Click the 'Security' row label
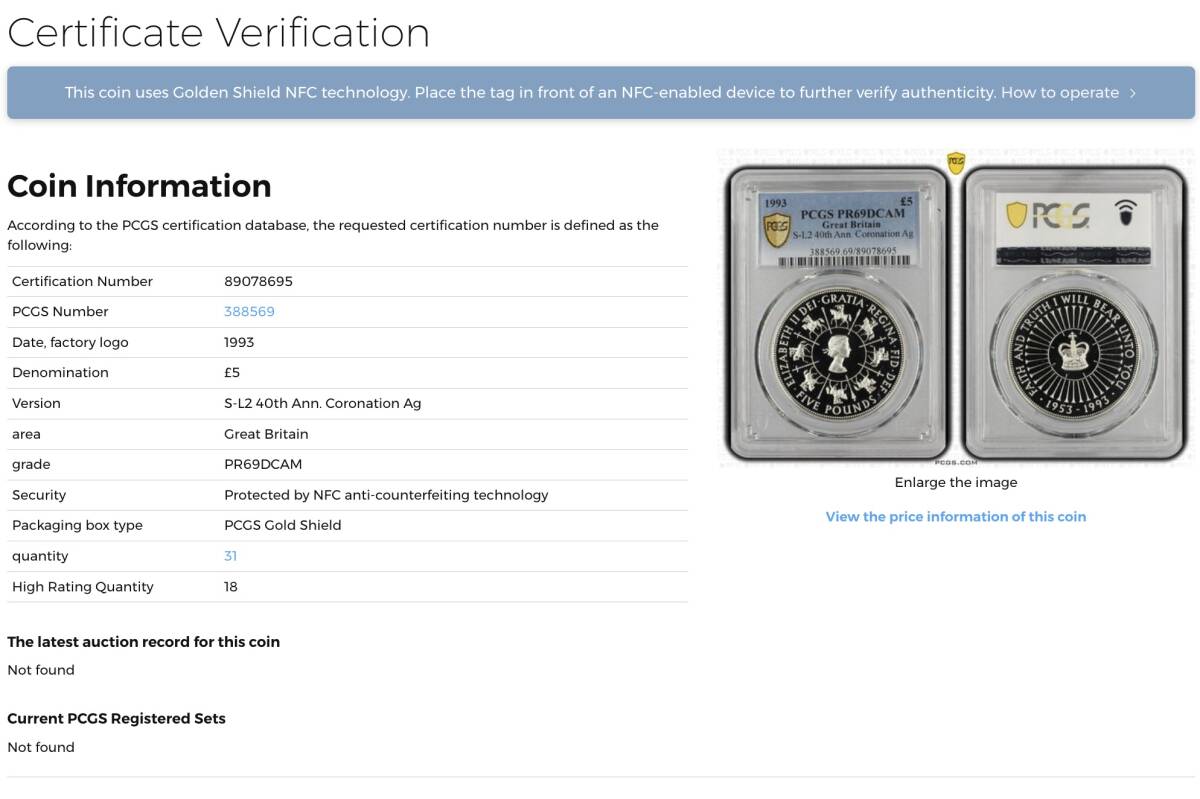 [x=39, y=495]
